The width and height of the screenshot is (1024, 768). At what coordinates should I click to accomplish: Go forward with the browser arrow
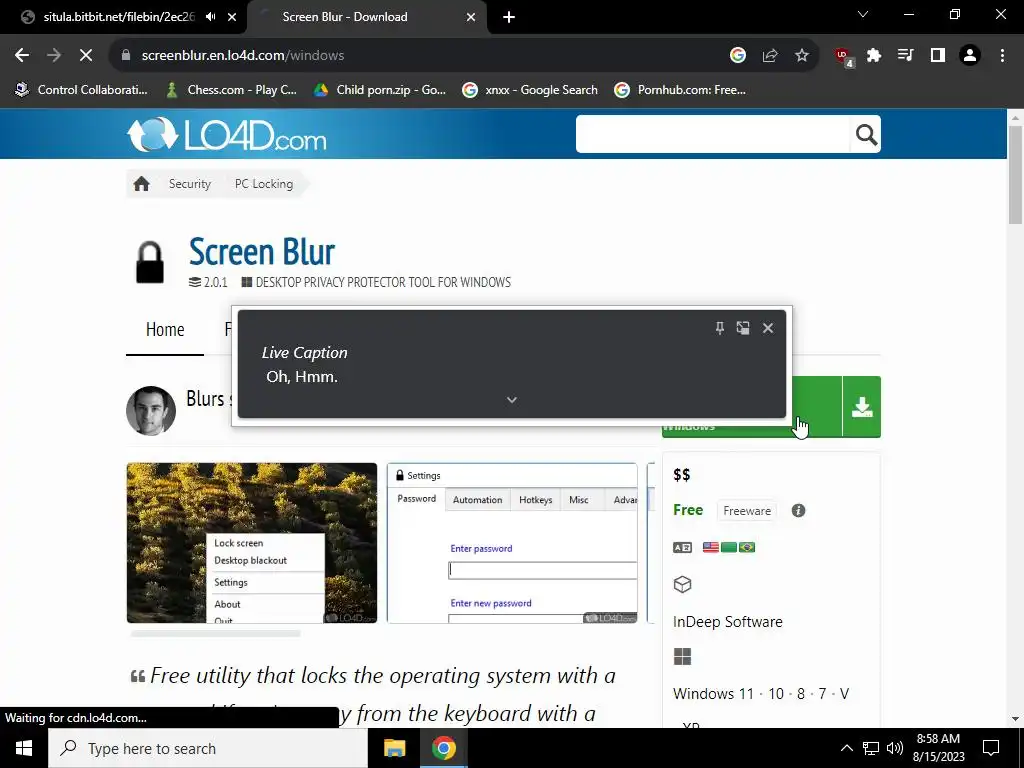pos(54,56)
